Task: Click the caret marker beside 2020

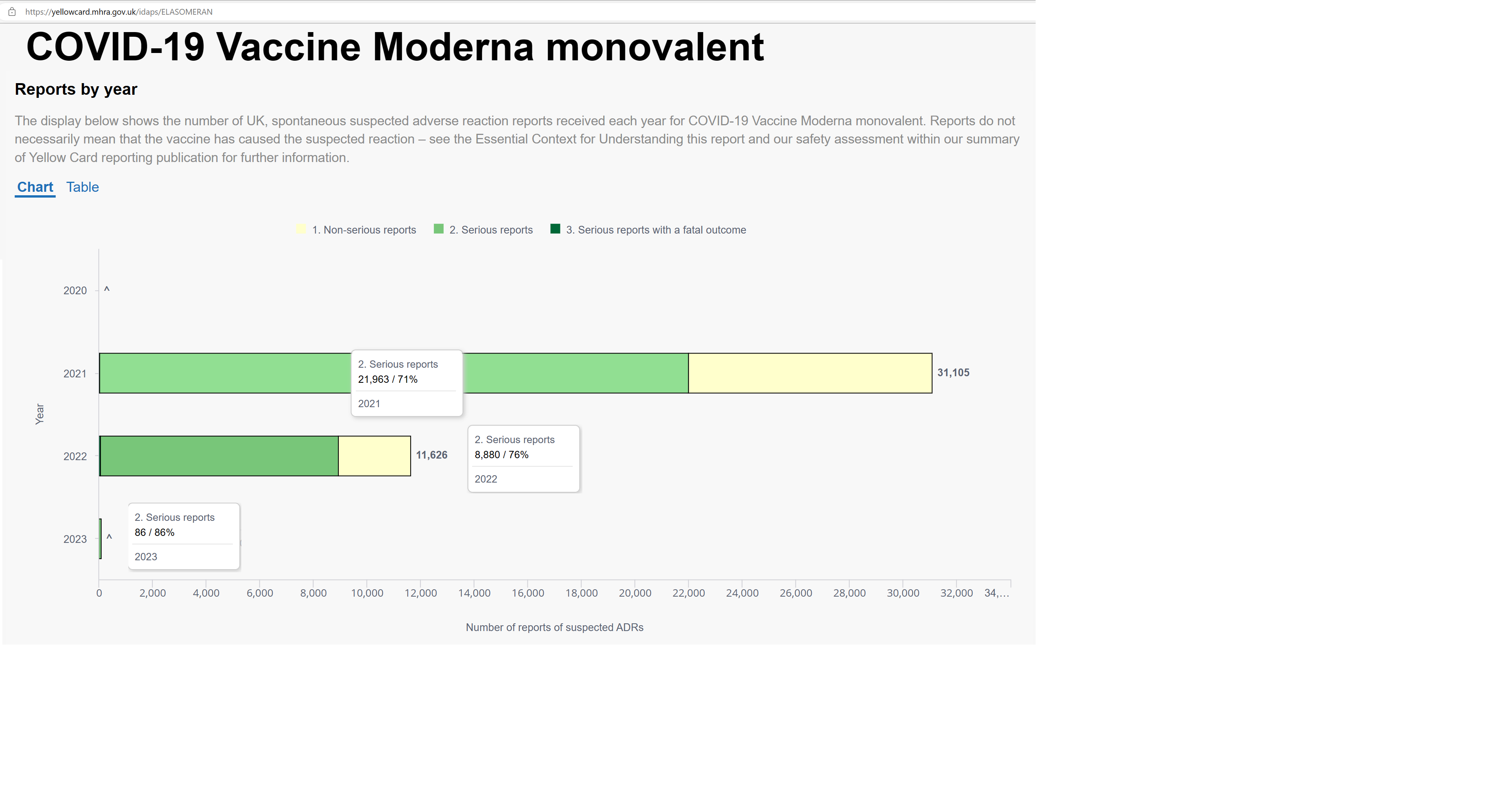Action: (x=107, y=289)
